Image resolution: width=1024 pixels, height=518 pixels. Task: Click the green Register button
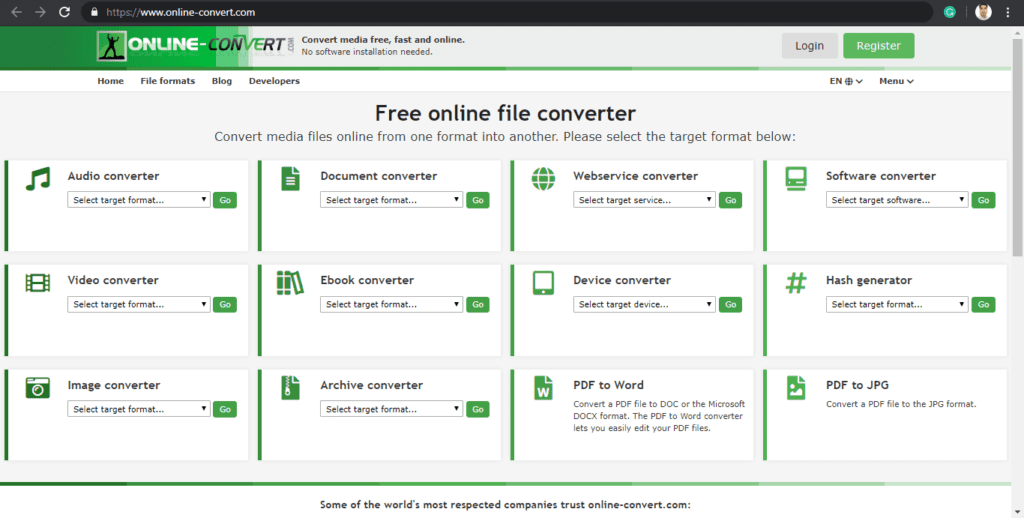[878, 45]
